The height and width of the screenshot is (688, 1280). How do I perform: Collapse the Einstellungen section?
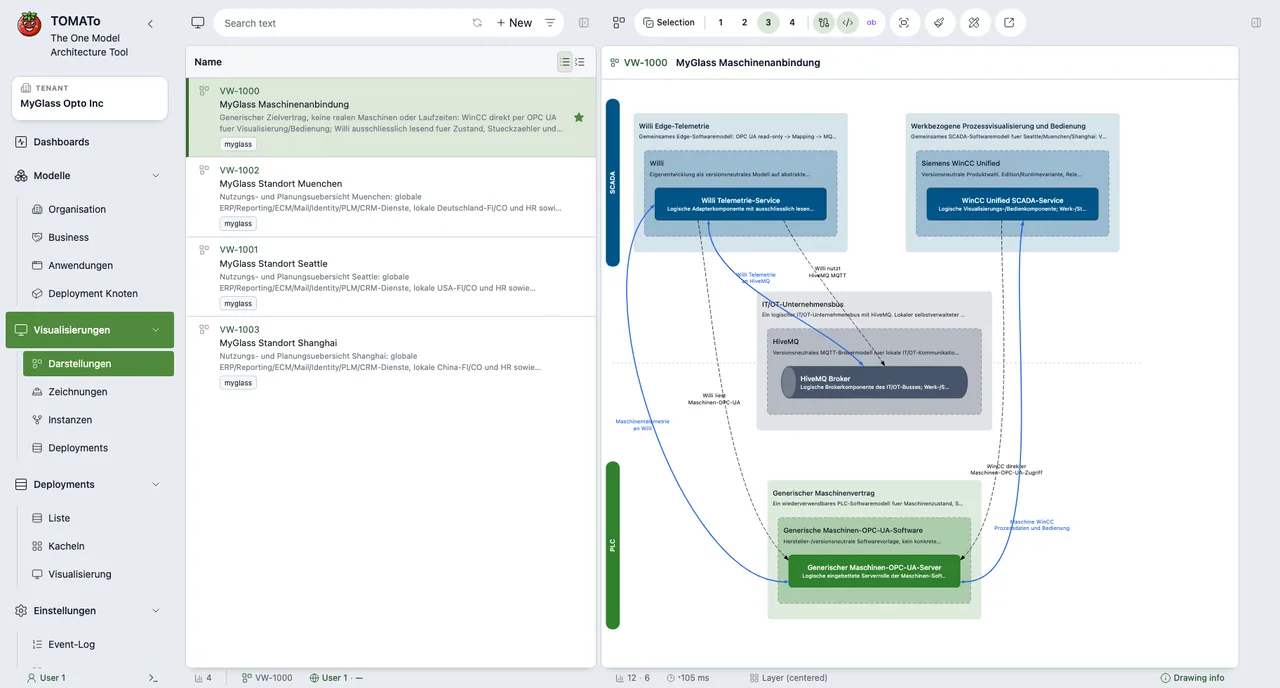[x=155, y=611]
